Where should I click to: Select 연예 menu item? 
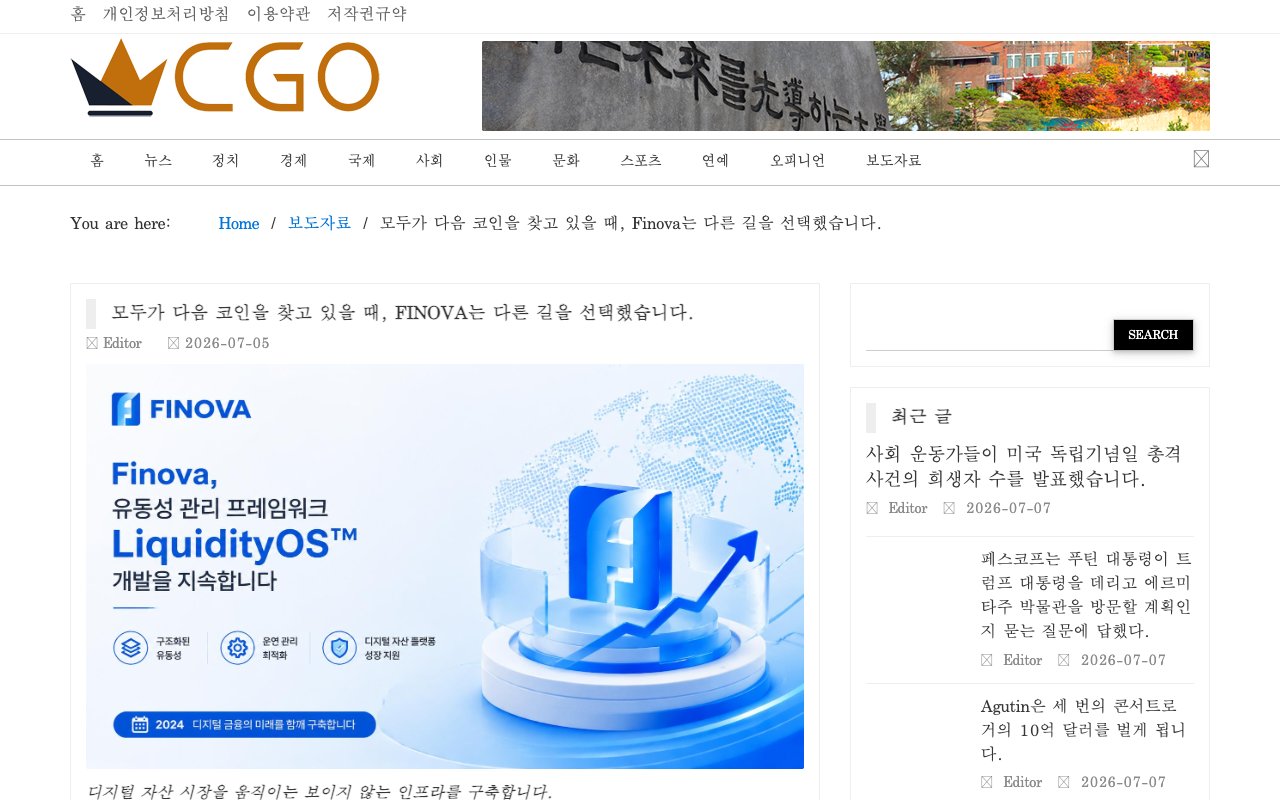click(716, 160)
